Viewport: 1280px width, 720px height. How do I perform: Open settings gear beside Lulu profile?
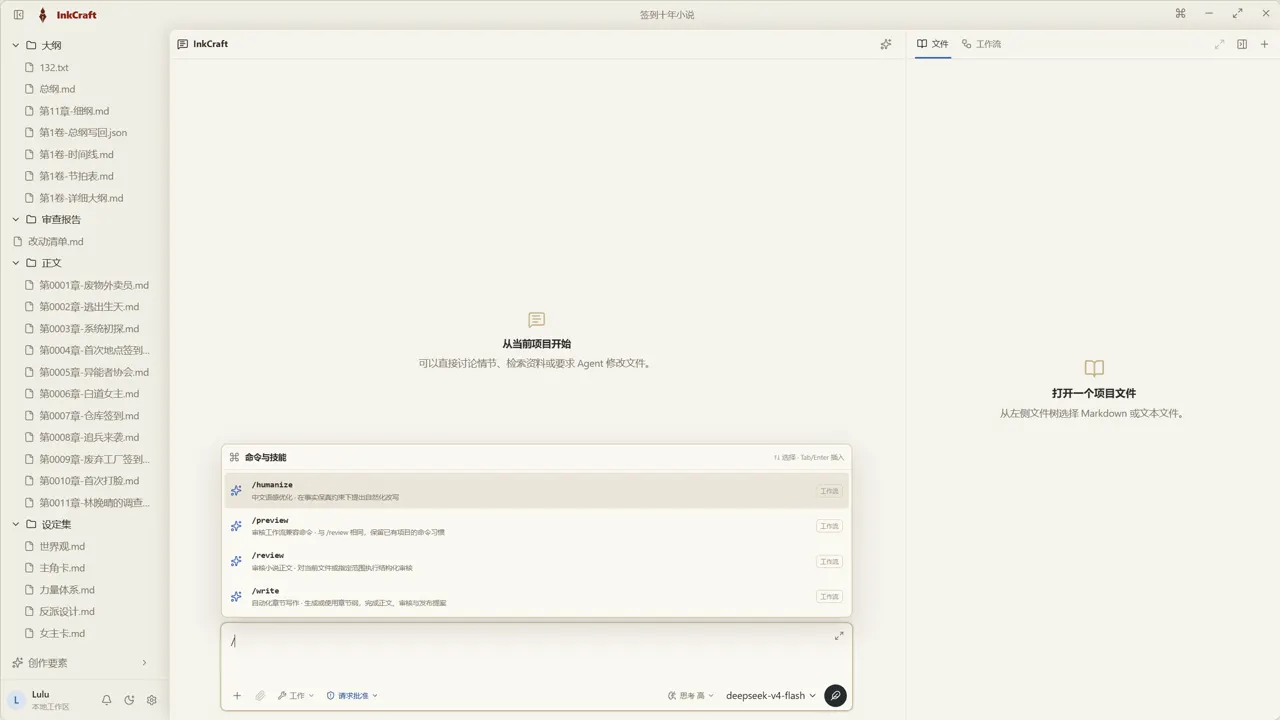tap(152, 700)
